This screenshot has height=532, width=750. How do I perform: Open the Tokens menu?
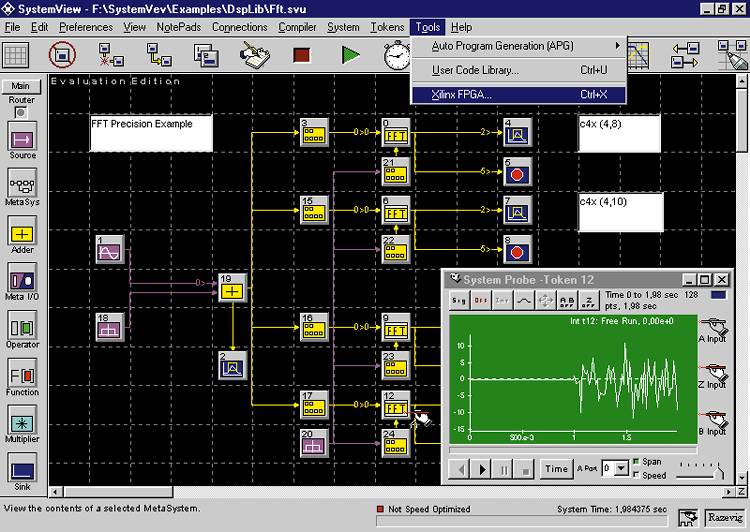tap(387, 27)
